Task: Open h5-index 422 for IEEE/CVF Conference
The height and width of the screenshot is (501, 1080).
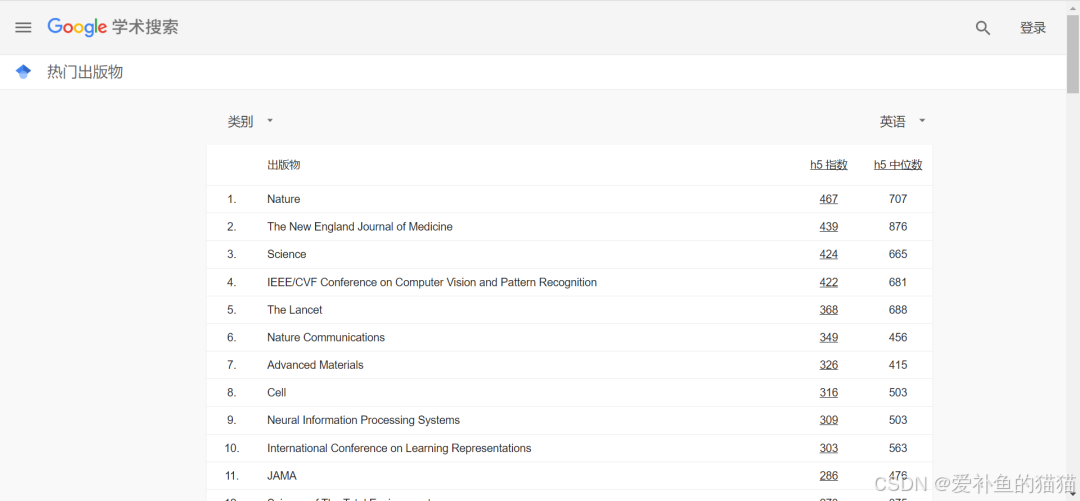Action: coord(829,283)
